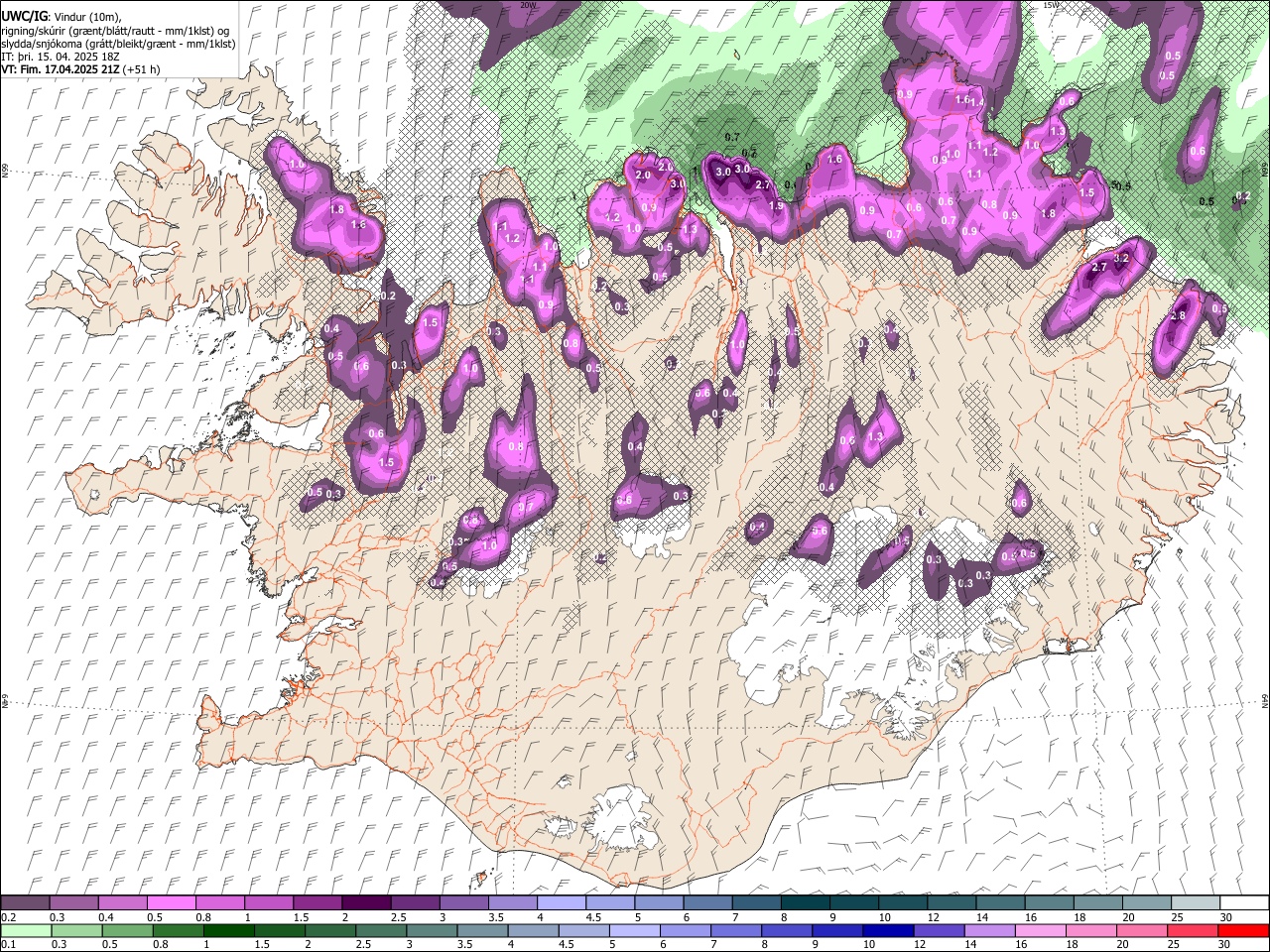Select the bottom-row rain swatch labeled 0.3
1270x952 pixels.
76,930
